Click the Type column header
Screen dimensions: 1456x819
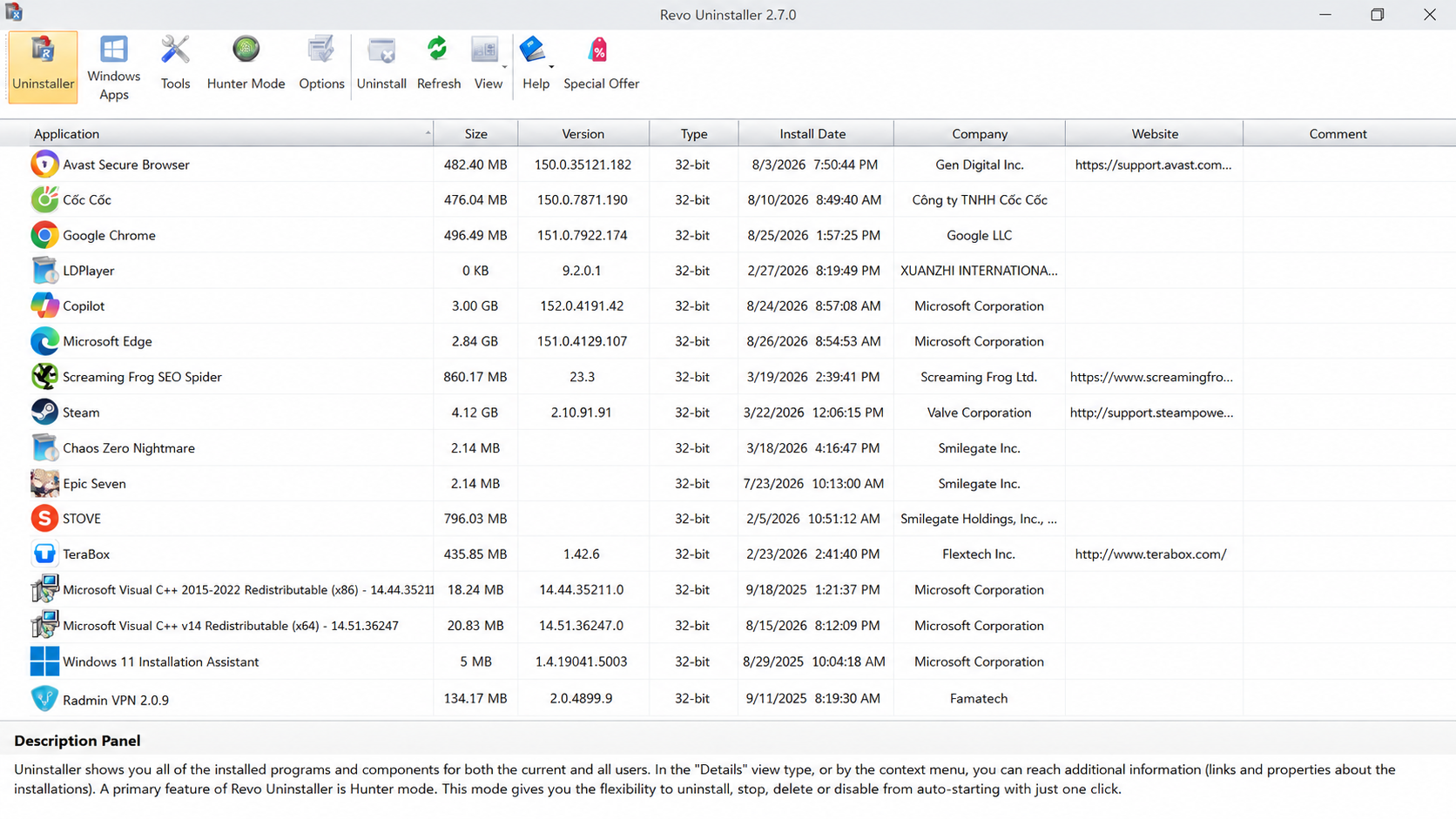click(x=693, y=133)
